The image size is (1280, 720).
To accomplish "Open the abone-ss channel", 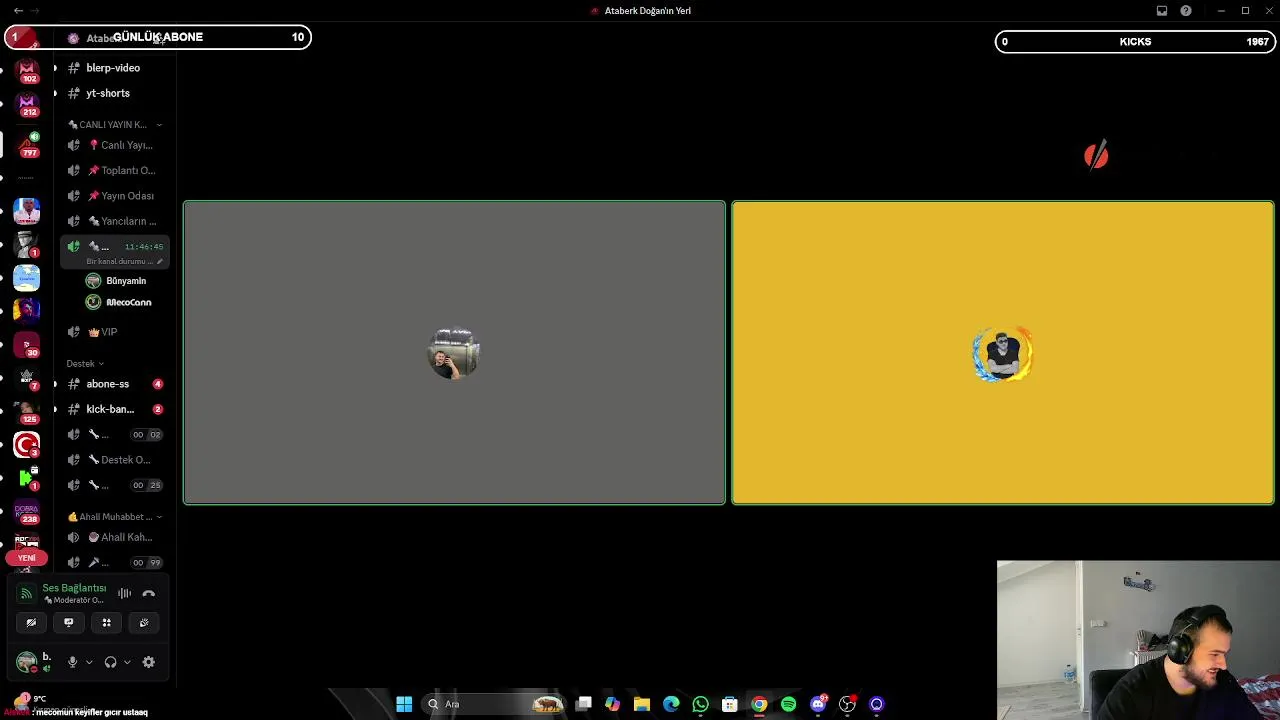I will point(115,384).
